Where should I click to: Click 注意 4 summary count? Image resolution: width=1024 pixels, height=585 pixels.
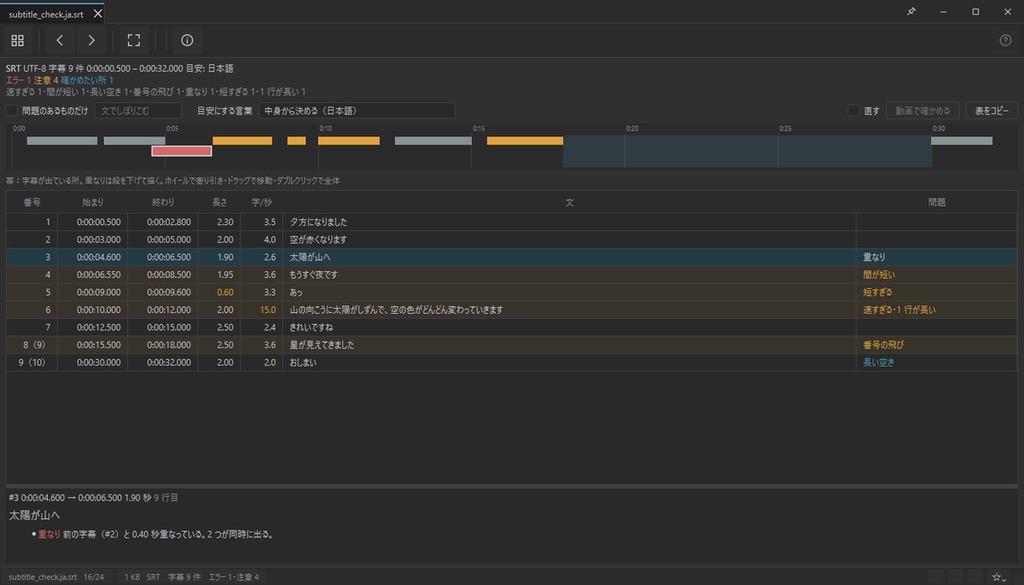[46, 80]
